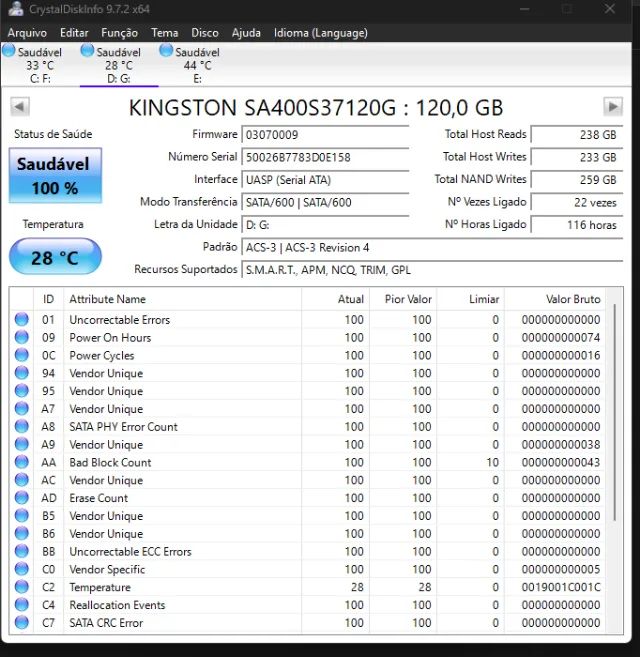
Task: Click the Atual column header
Action: [335, 299]
